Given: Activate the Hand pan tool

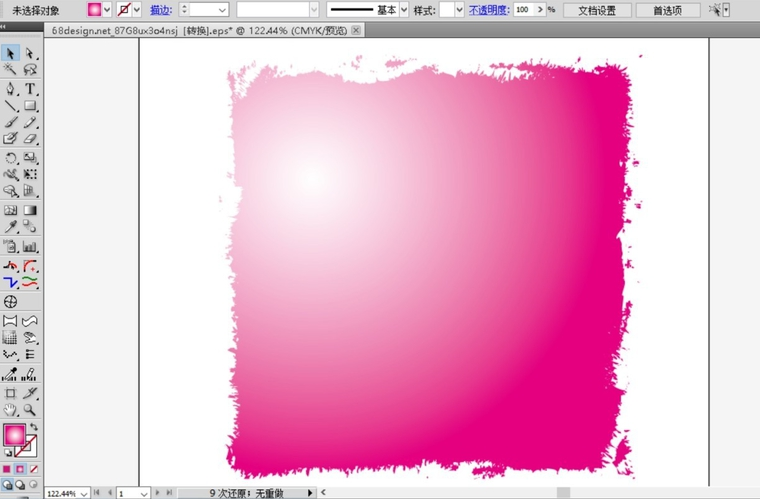Looking at the screenshot, I should point(10,410).
